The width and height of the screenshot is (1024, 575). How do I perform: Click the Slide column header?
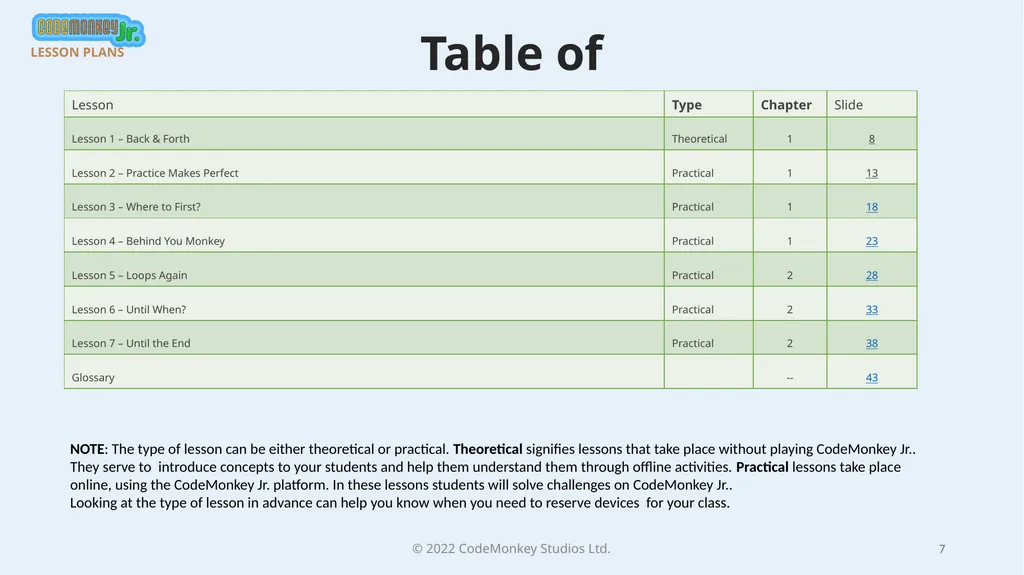pos(848,105)
